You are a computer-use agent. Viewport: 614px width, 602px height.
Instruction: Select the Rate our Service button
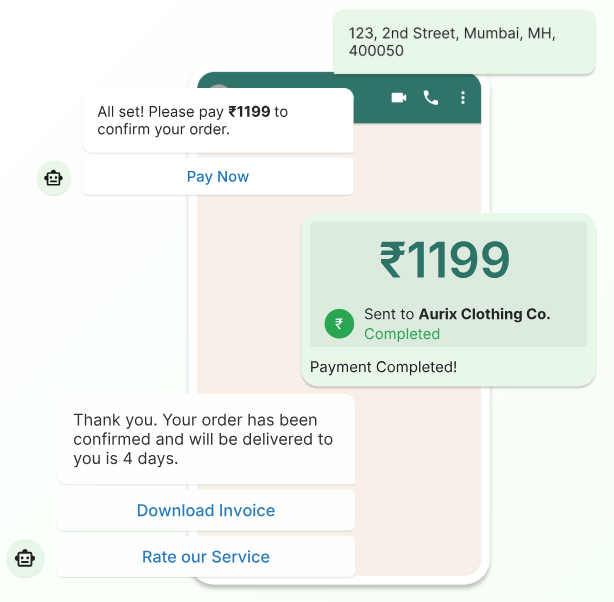pyautogui.click(x=206, y=557)
